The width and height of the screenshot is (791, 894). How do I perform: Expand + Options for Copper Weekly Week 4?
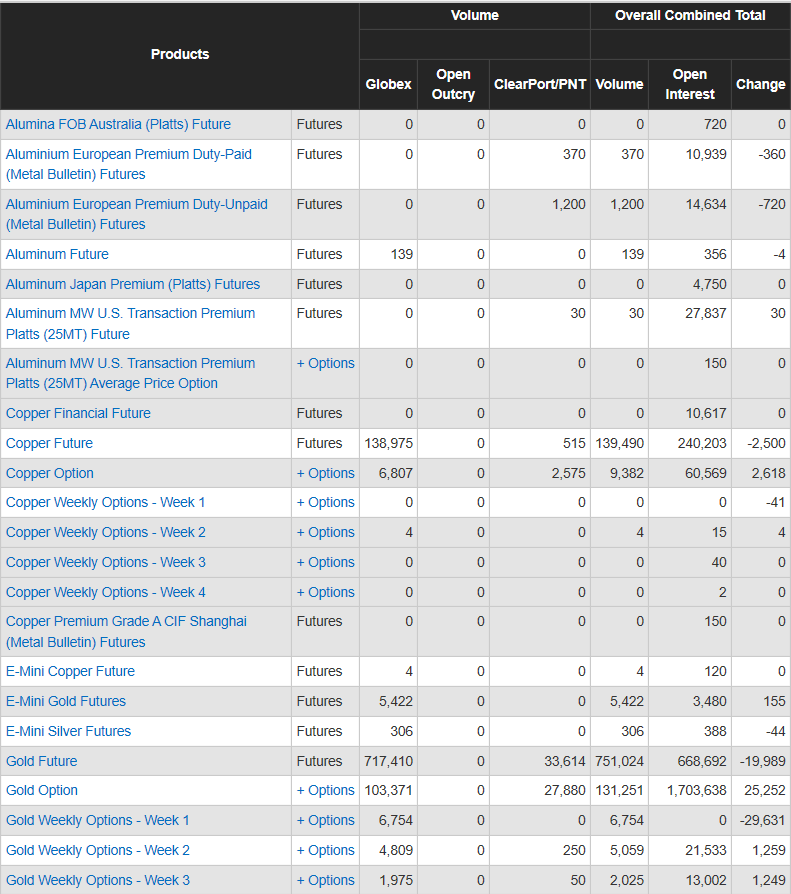(326, 592)
